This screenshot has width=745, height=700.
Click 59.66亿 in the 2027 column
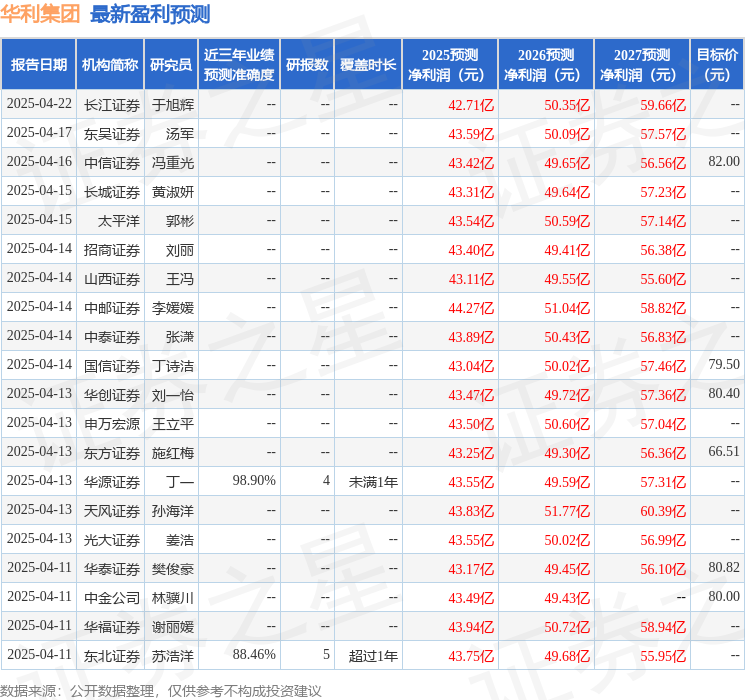[663, 105]
